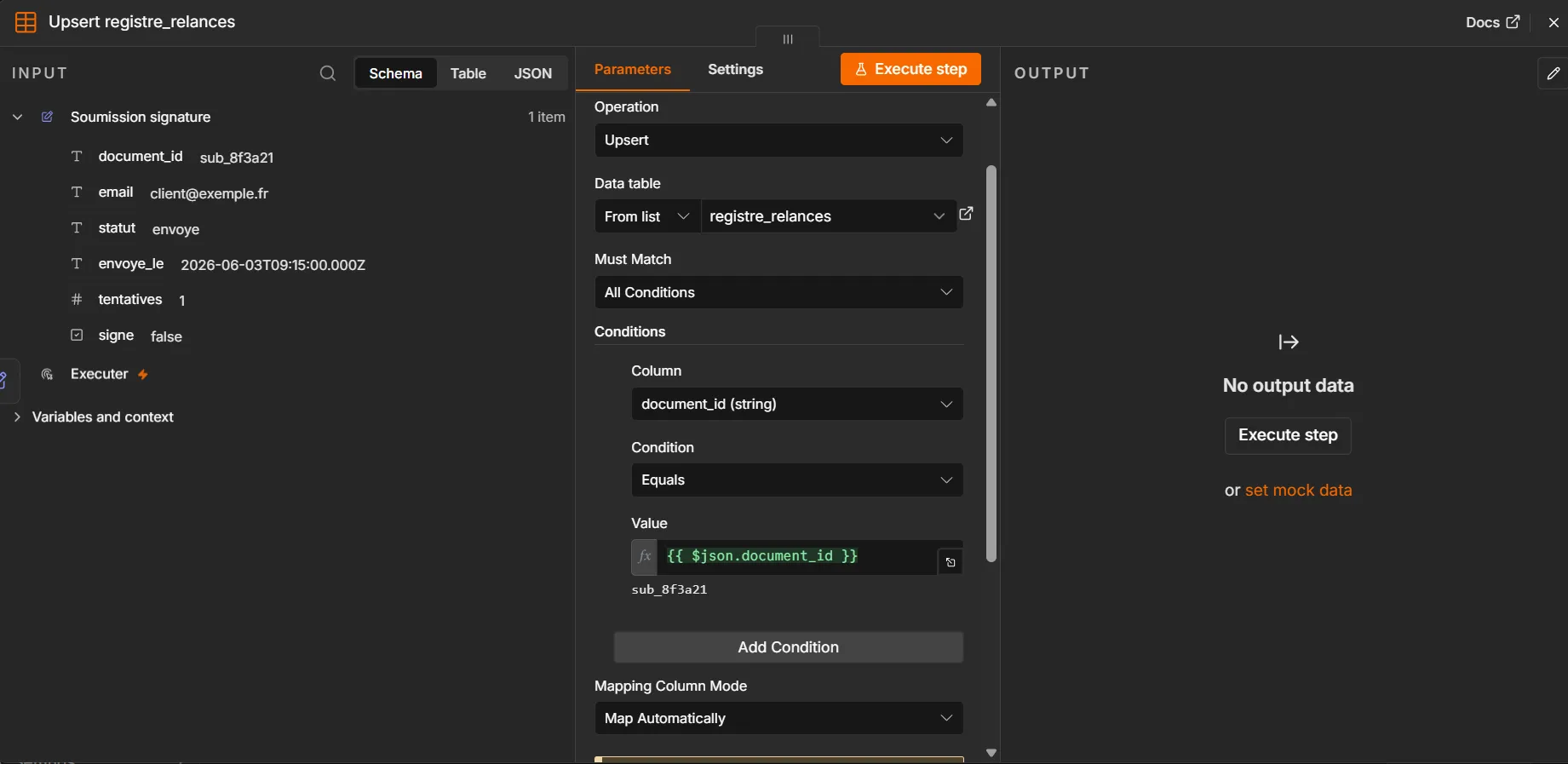Click the Soumission signature node icon
The width and height of the screenshot is (1568, 764).
tap(48, 117)
